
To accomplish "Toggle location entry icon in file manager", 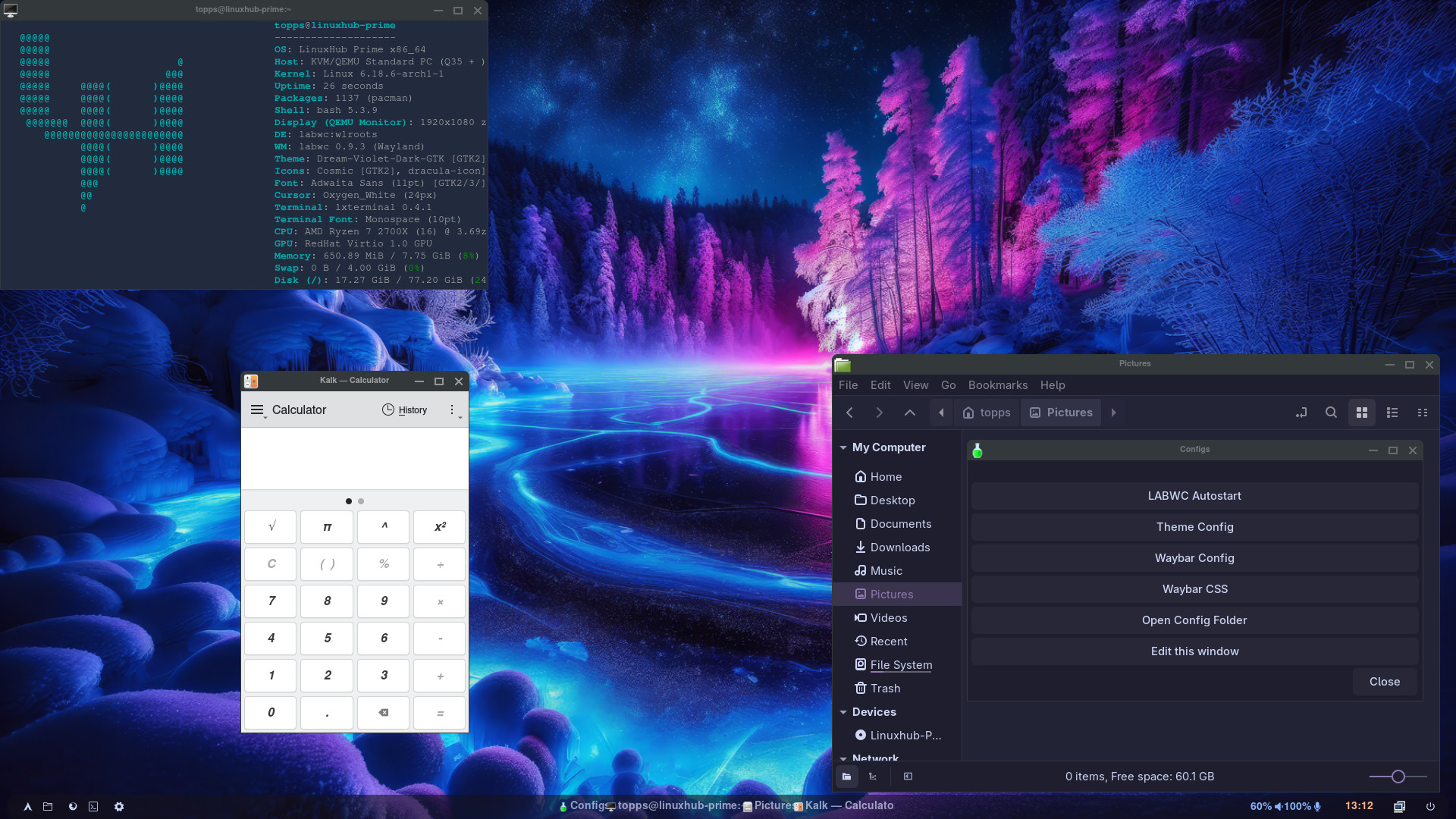I will click(1301, 413).
